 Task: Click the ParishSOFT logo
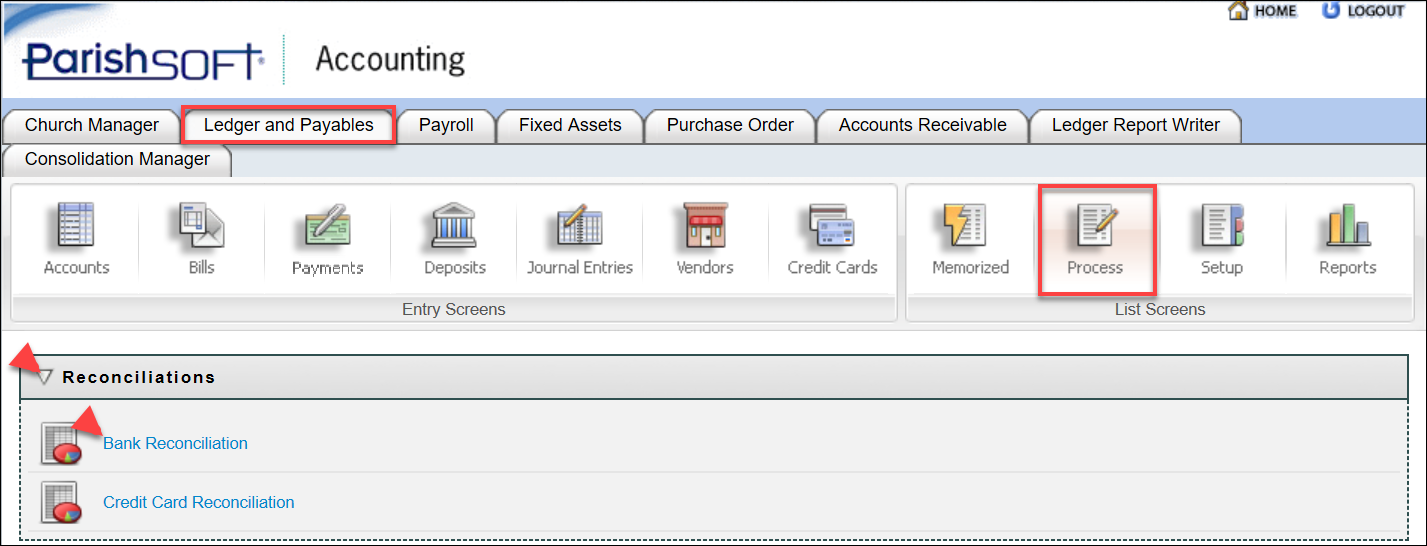click(x=143, y=60)
